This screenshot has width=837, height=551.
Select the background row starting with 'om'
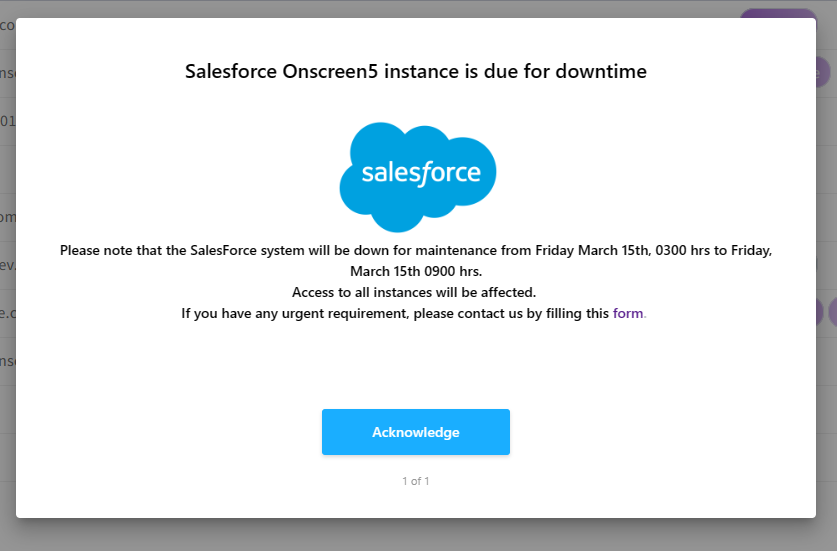pos(7,217)
